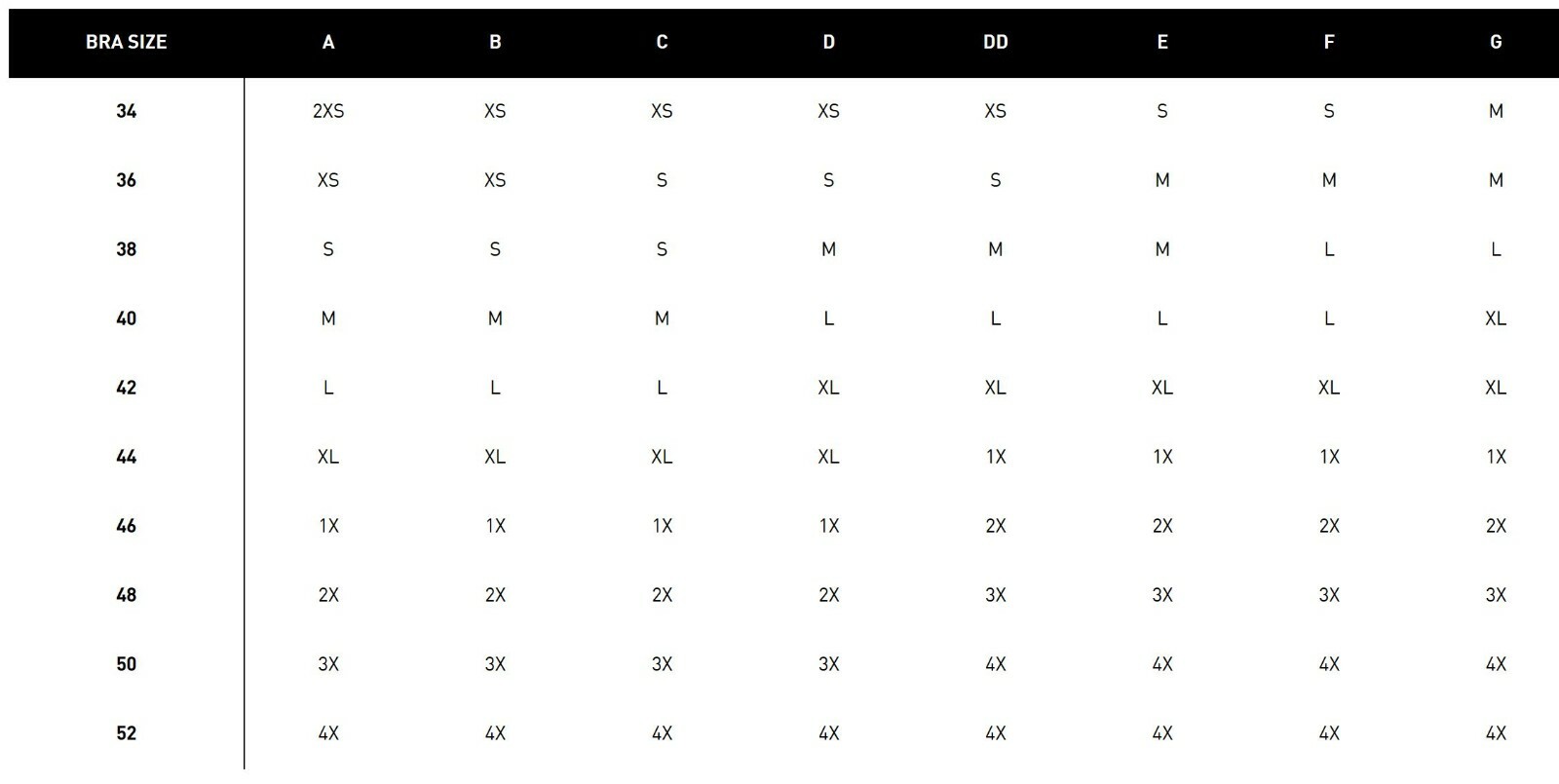This screenshot has width=1559, height=784.
Task: Select the C column header
Action: click(662, 42)
